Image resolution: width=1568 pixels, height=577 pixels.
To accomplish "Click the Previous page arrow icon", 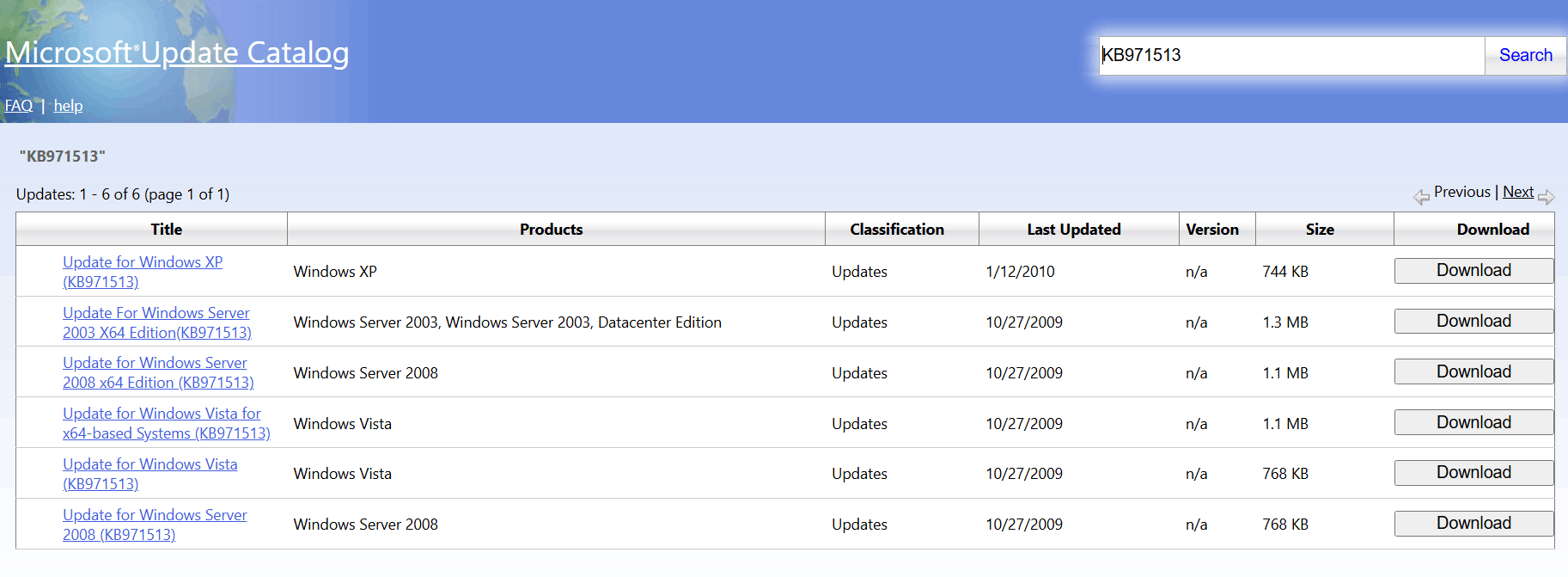I will [x=1421, y=197].
